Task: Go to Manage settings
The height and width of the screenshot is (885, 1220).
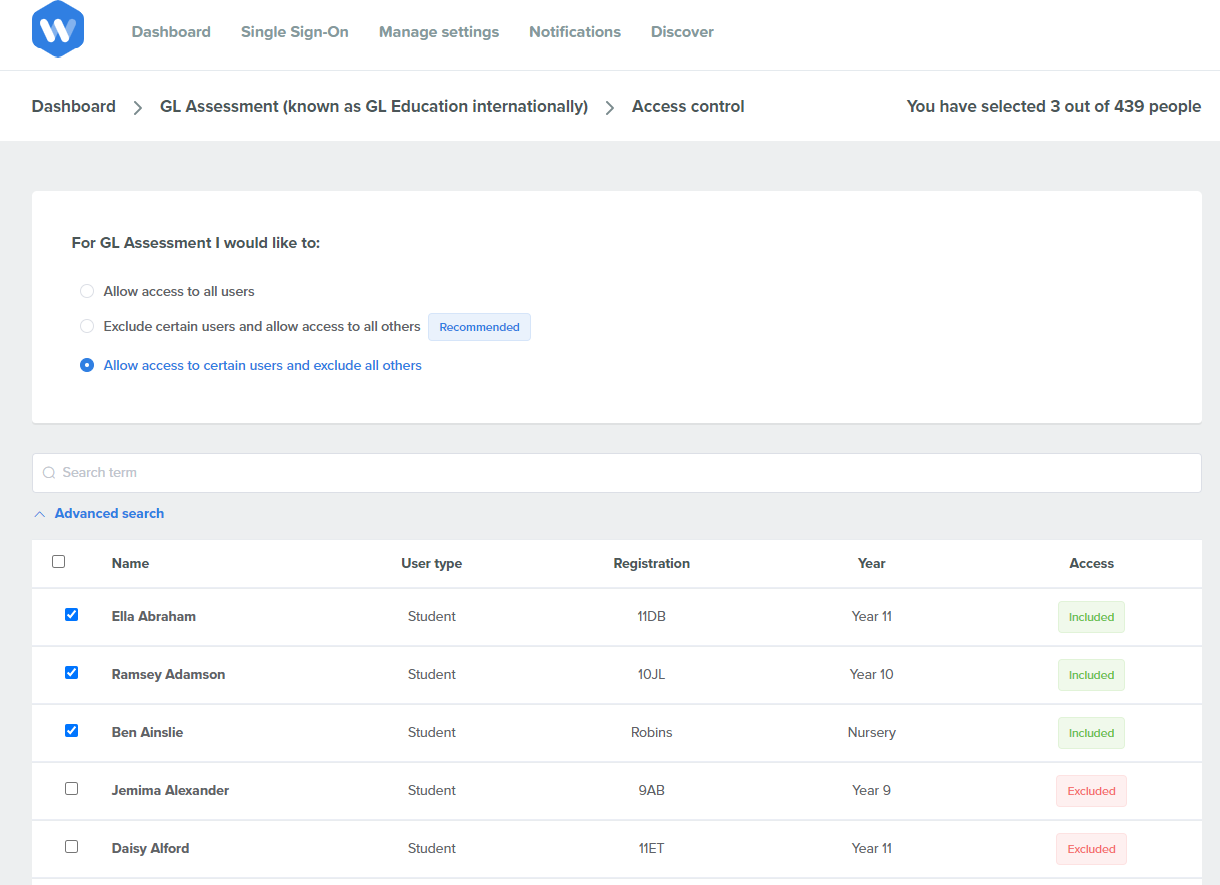Action: coord(439,32)
